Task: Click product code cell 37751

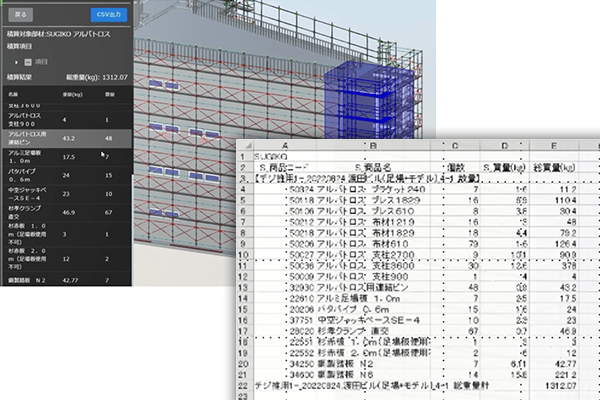Action: click(285, 320)
